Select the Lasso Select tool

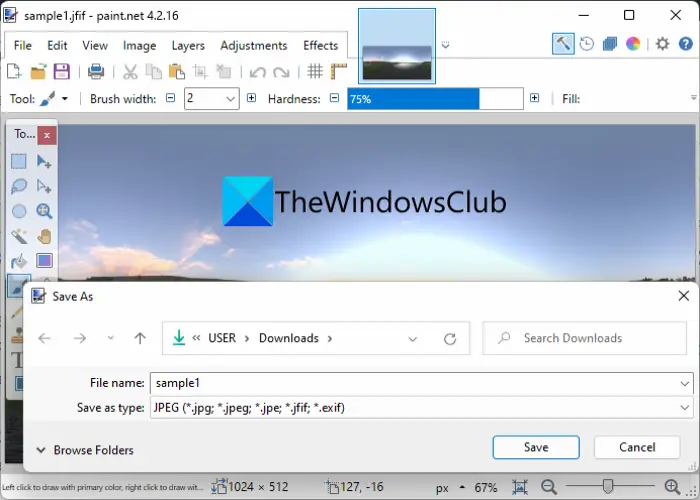click(x=19, y=186)
